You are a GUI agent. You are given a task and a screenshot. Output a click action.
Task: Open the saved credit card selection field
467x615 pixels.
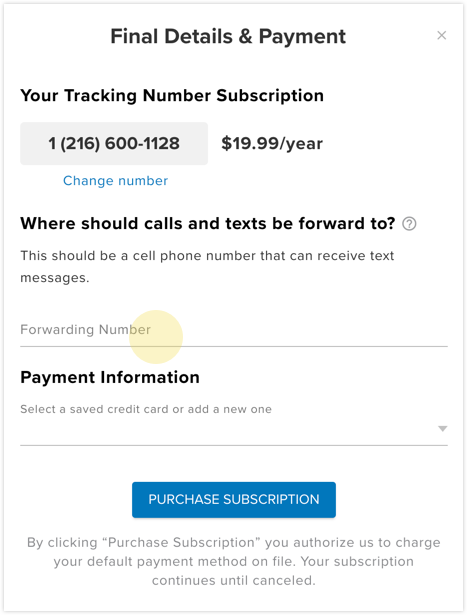234,429
